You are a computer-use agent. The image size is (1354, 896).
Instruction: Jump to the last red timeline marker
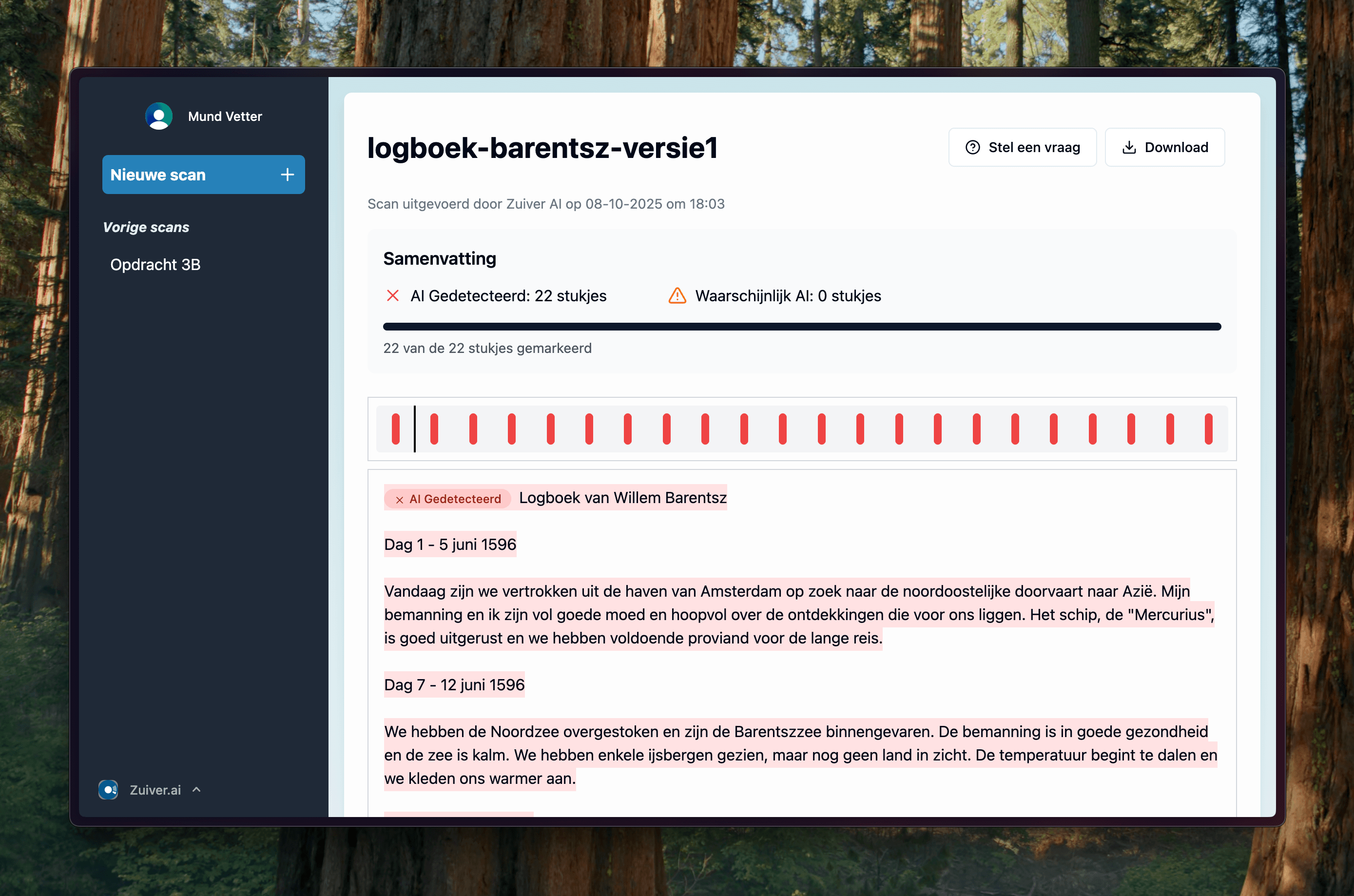click(1208, 429)
